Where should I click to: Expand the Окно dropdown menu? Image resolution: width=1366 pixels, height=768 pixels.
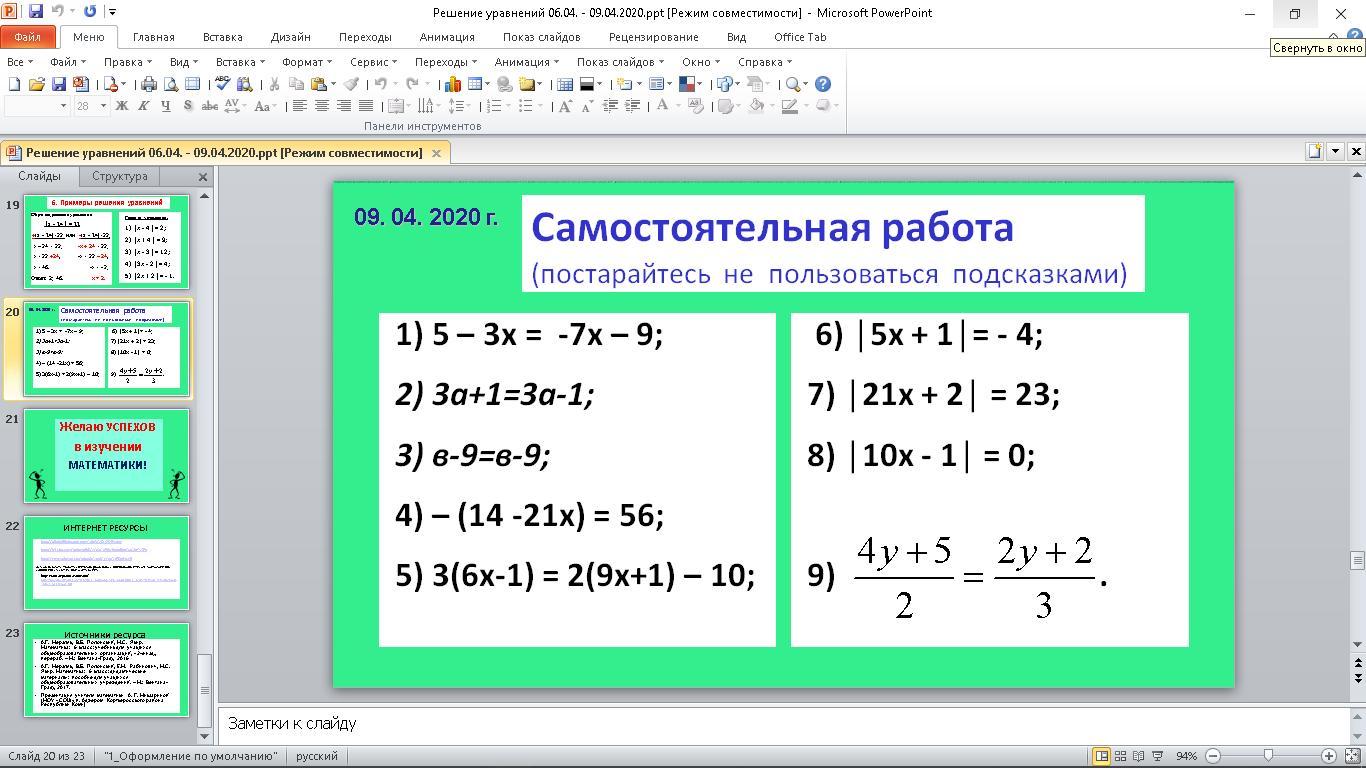point(700,62)
